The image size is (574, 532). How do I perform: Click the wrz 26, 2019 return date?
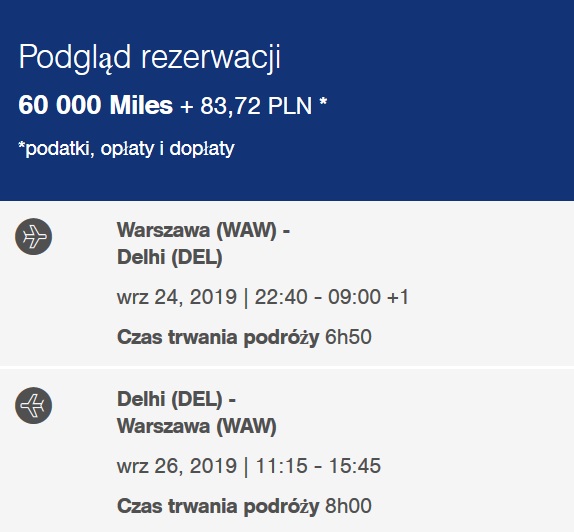pos(177,466)
